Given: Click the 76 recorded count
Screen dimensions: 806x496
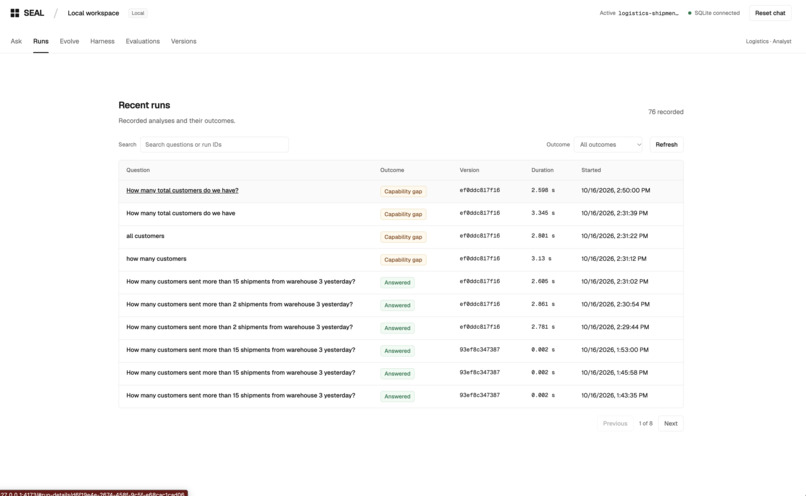Looking at the screenshot, I should [x=666, y=112].
